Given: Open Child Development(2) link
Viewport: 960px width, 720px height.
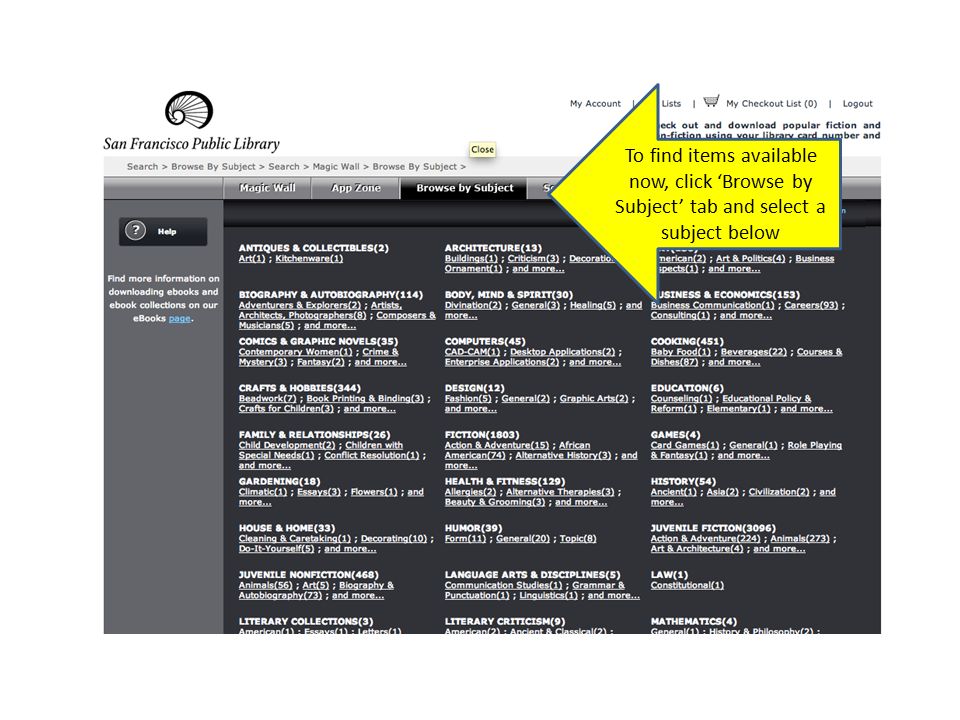Looking at the screenshot, I should tap(287, 445).
